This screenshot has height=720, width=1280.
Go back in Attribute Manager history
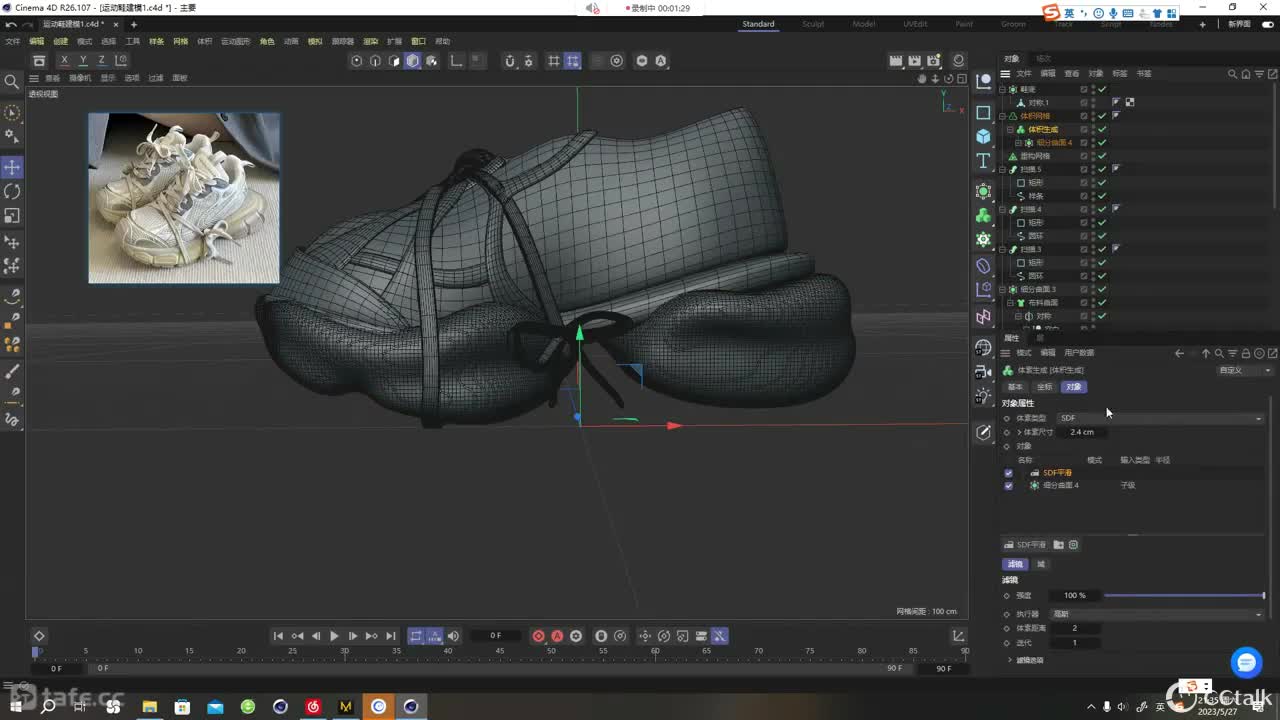pyautogui.click(x=1179, y=353)
